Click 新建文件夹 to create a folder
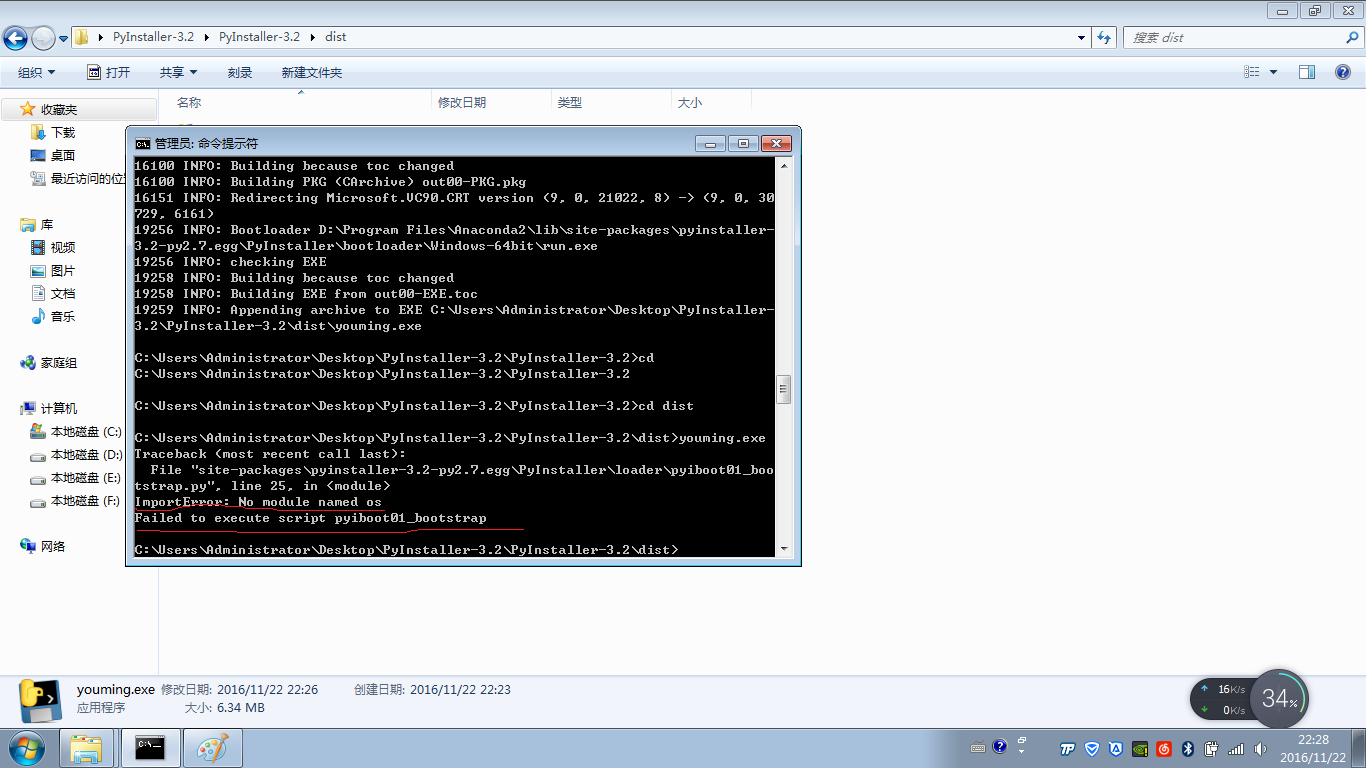Image resolution: width=1366 pixels, height=768 pixels. click(x=311, y=73)
